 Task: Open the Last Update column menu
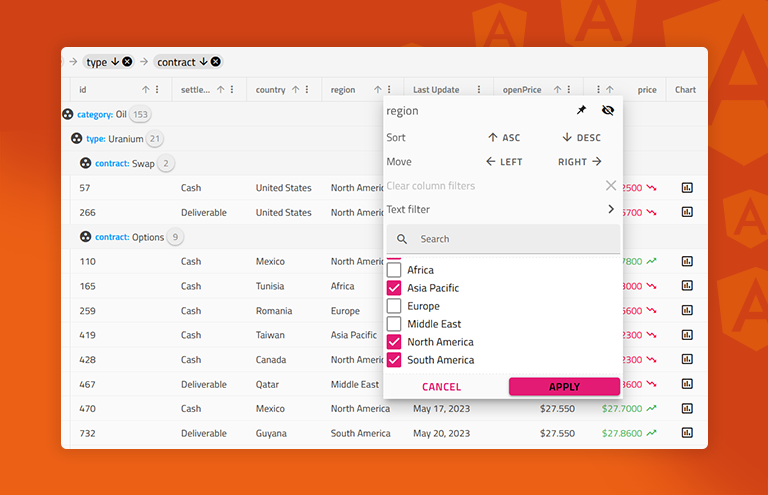(478, 90)
